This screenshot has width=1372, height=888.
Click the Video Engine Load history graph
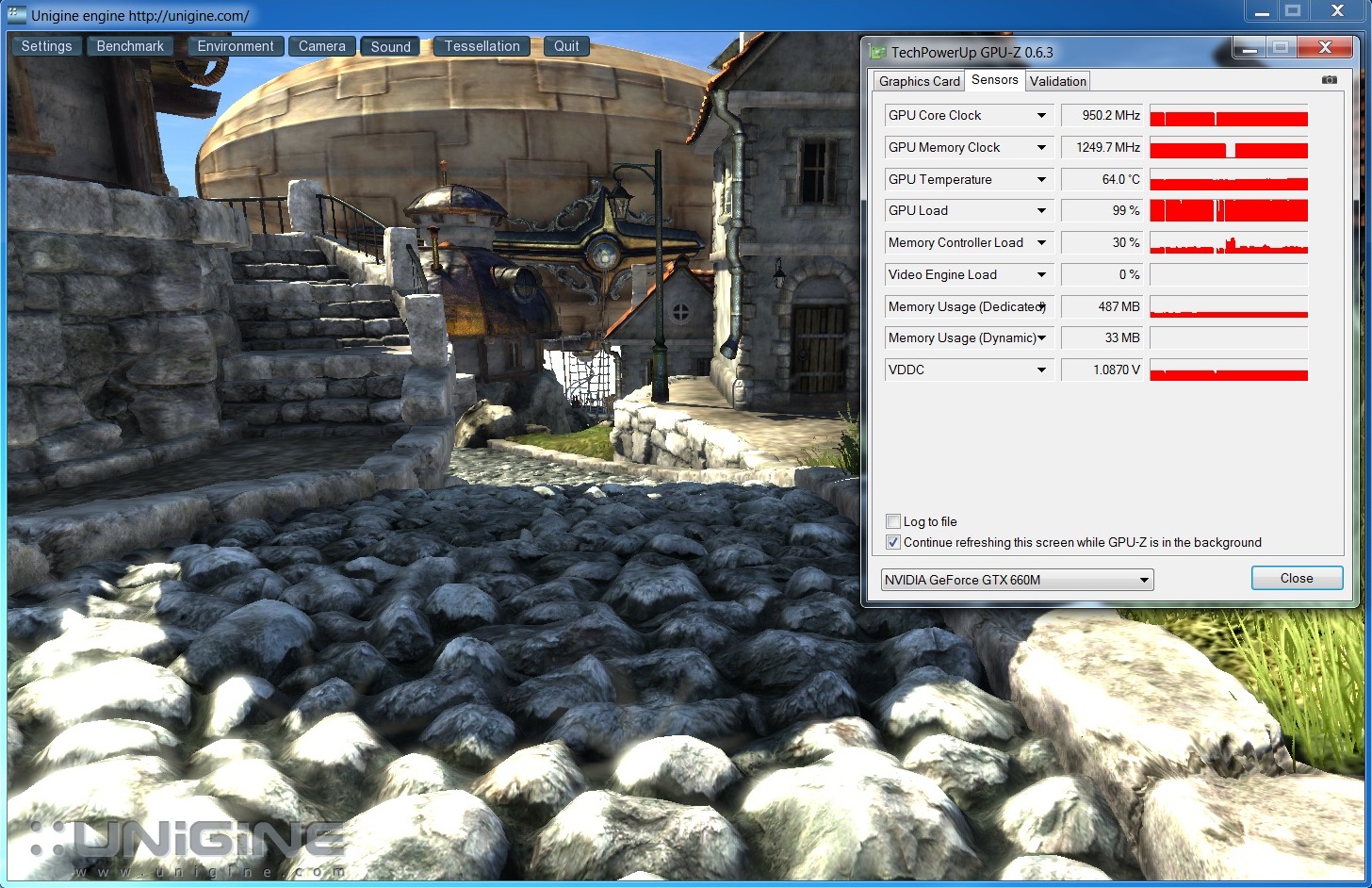(x=1229, y=274)
